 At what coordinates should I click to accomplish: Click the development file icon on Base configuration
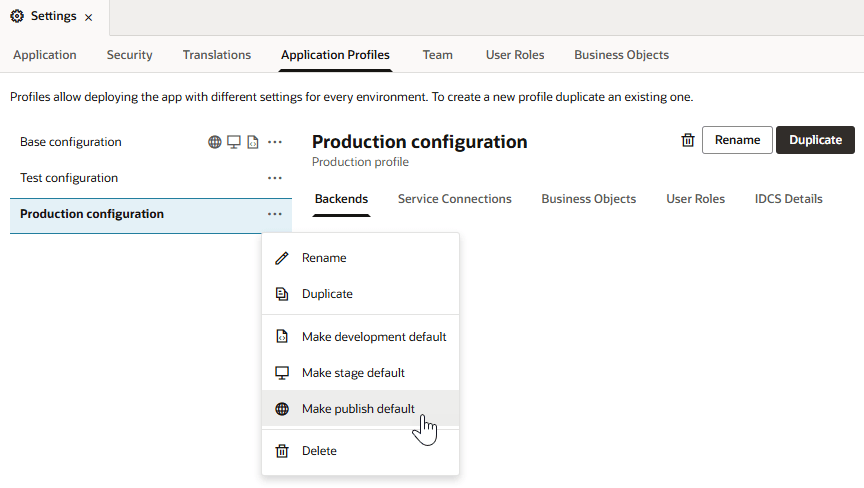(x=253, y=142)
